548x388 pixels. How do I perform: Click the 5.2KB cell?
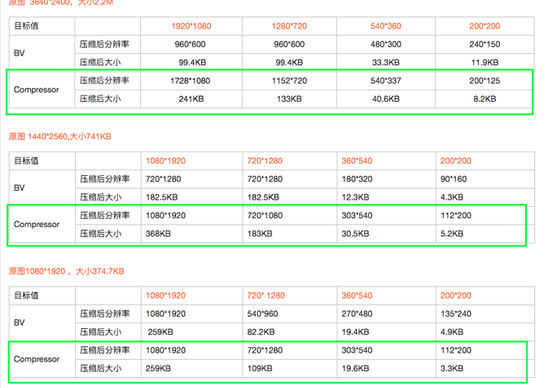point(452,234)
